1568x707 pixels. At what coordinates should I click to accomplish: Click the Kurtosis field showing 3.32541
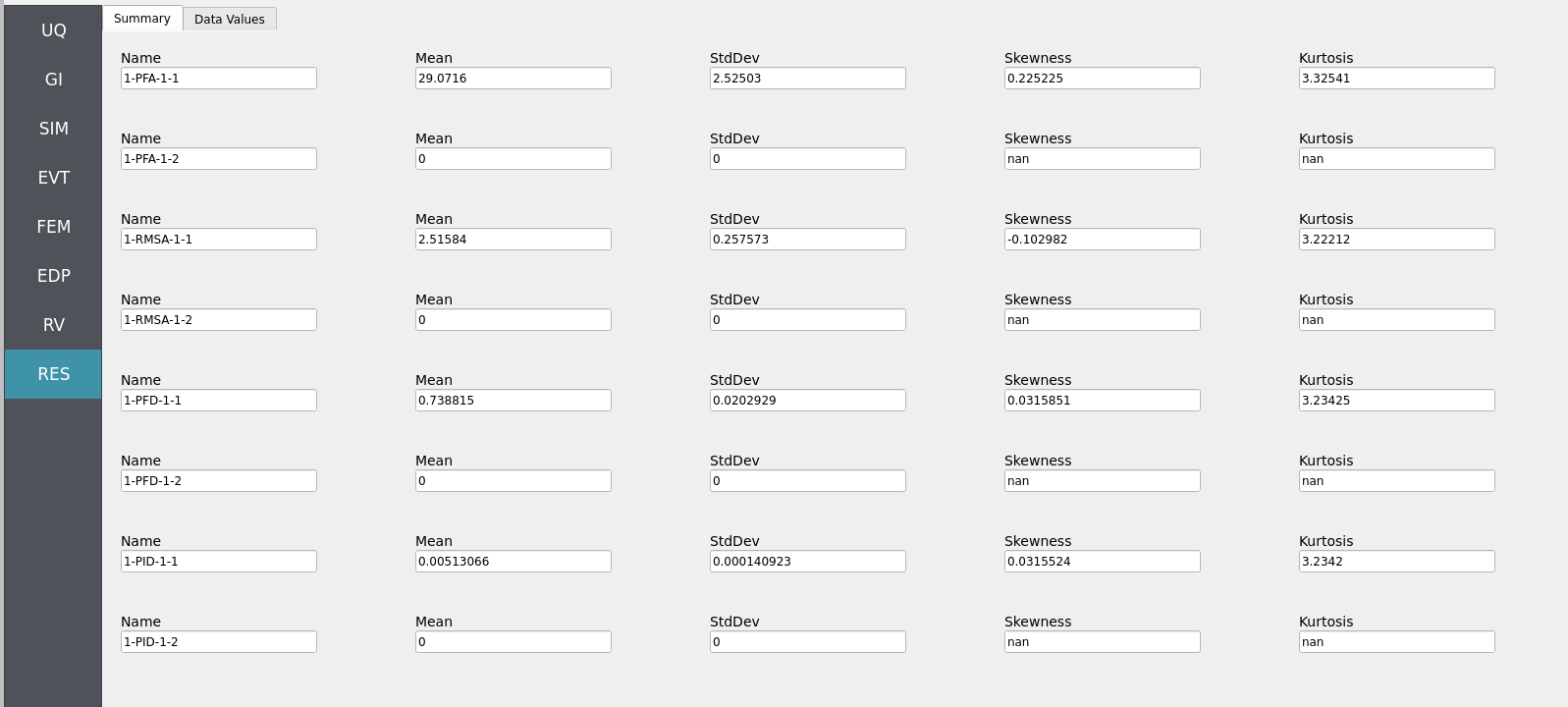1397,78
